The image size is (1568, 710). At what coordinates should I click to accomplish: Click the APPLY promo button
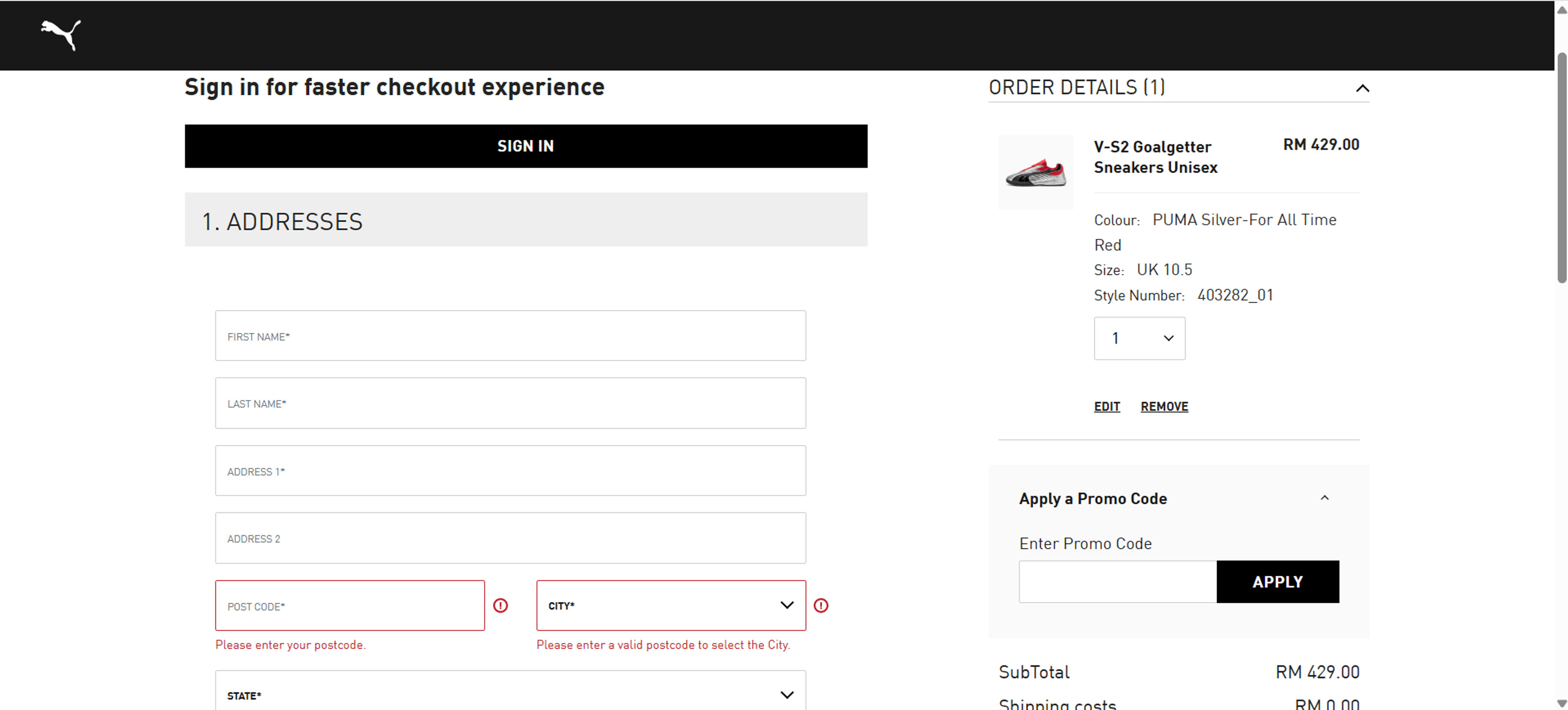point(1278,581)
